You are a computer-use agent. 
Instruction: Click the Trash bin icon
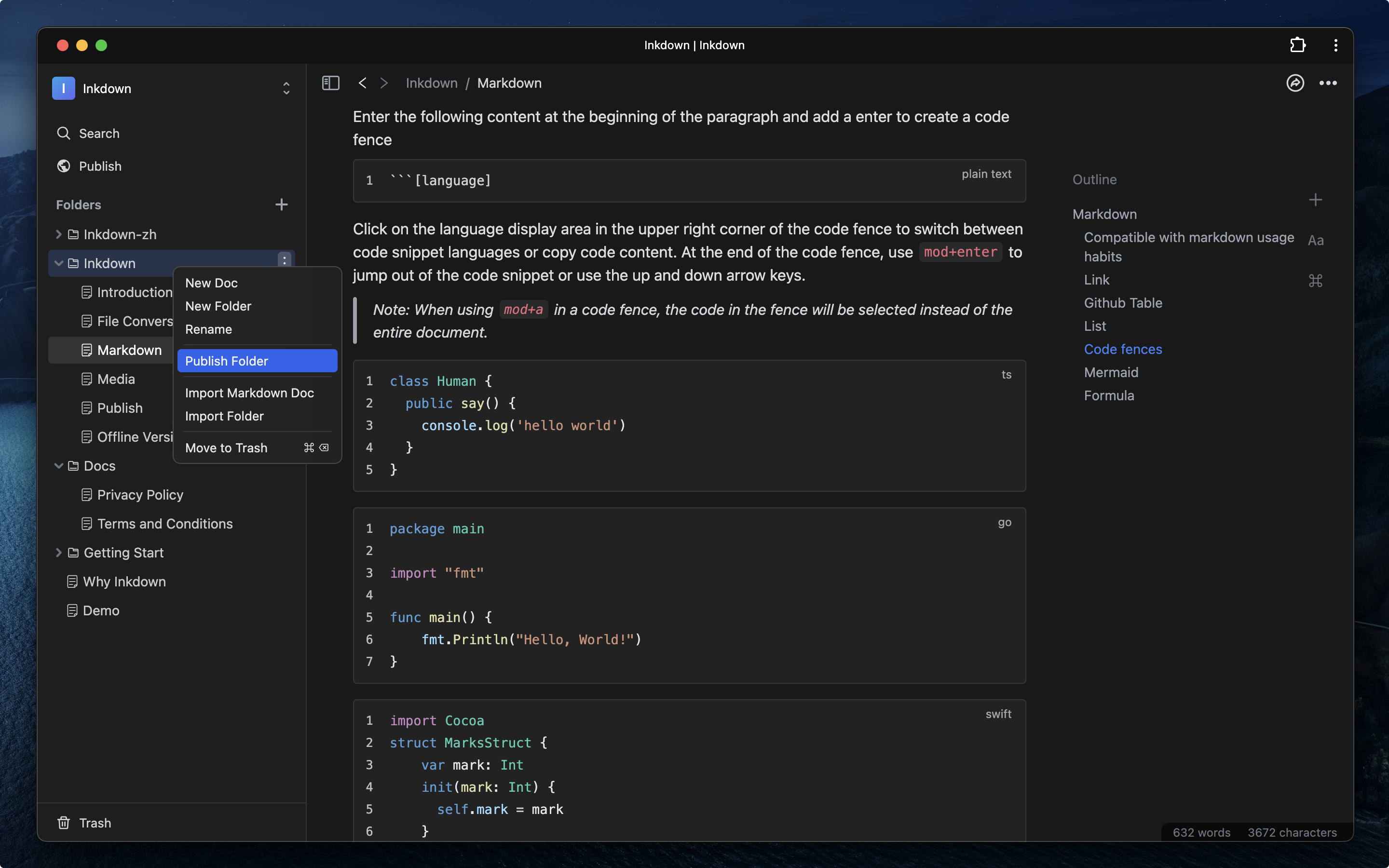(x=64, y=823)
